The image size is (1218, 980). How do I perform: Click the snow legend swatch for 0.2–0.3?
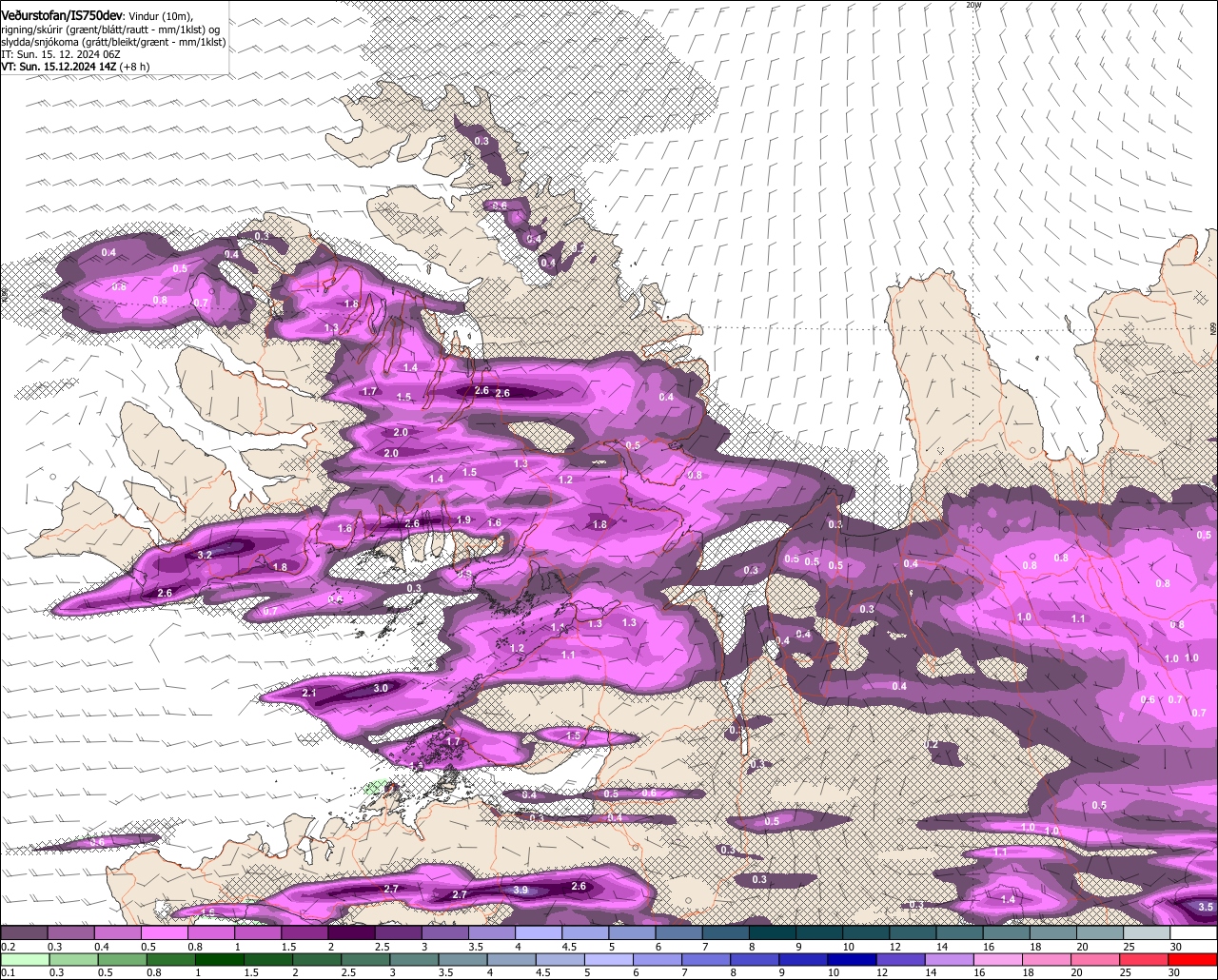[x=26, y=932]
